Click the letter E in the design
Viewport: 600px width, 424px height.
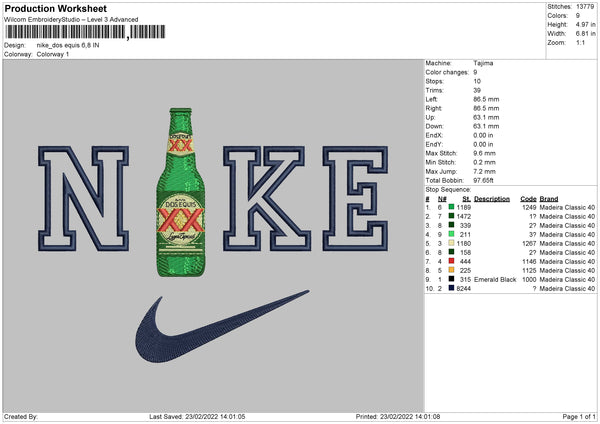pyautogui.click(x=355, y=198)
